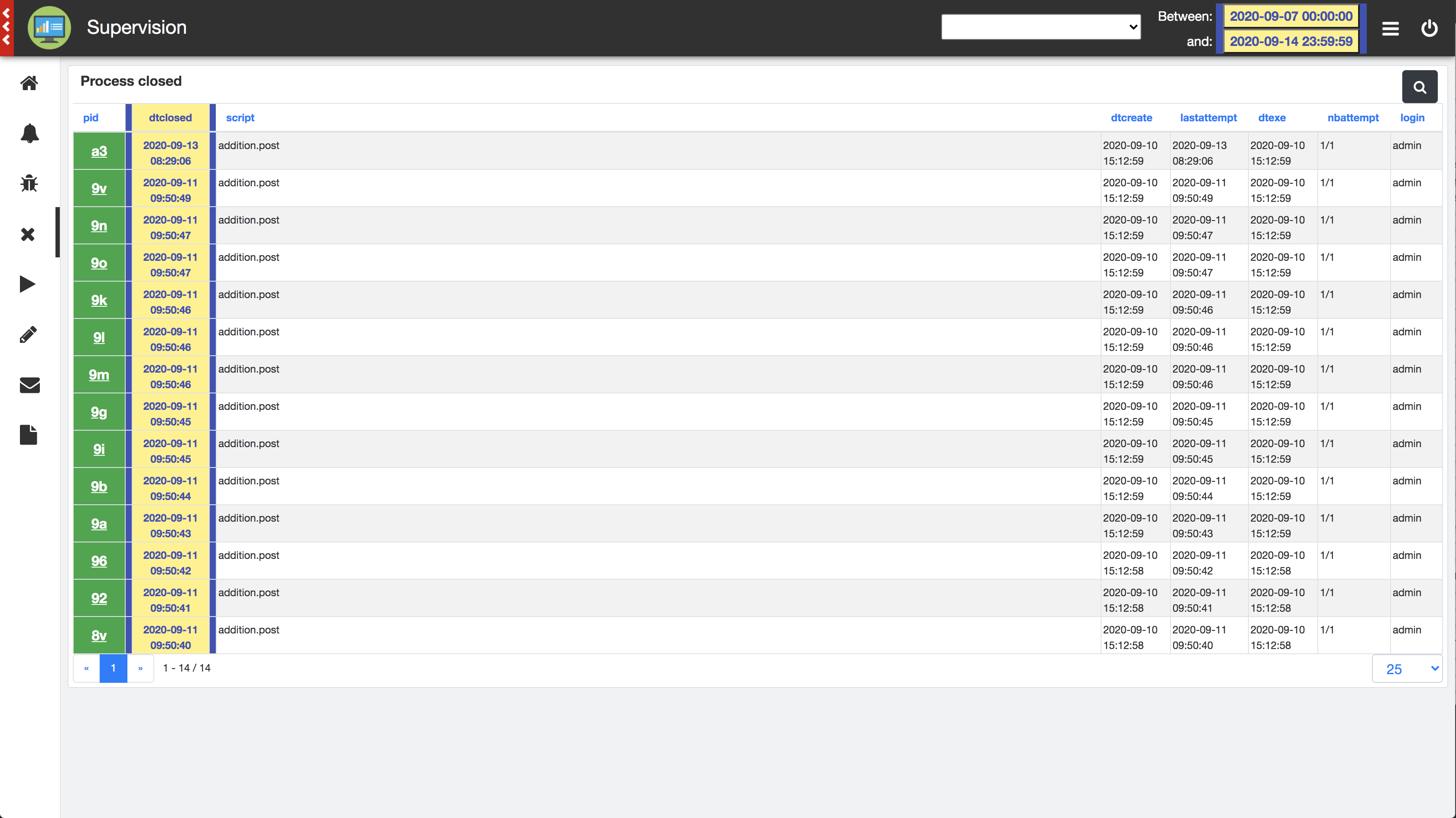Select the X closed-processes sidebar icon
The height and width of the screenshot is (818, 1456).
[x=28, y=234]
